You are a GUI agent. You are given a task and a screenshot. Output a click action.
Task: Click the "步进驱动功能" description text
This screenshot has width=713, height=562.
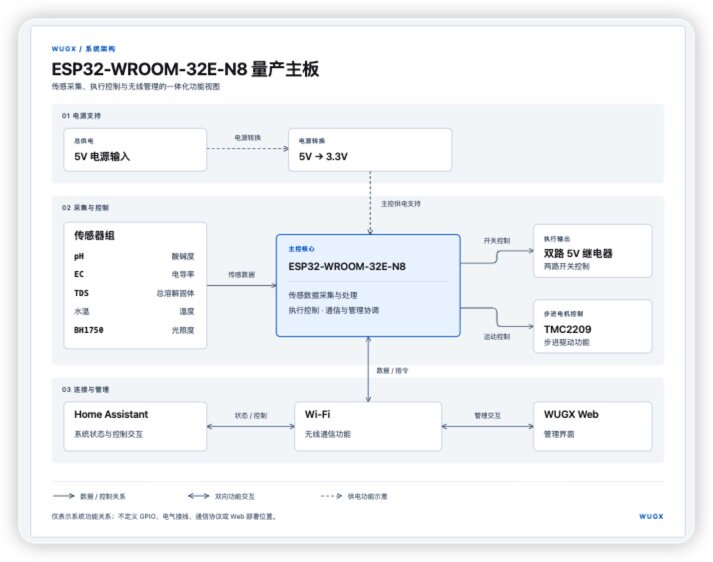pyautogui.click(x=567, y=342)
